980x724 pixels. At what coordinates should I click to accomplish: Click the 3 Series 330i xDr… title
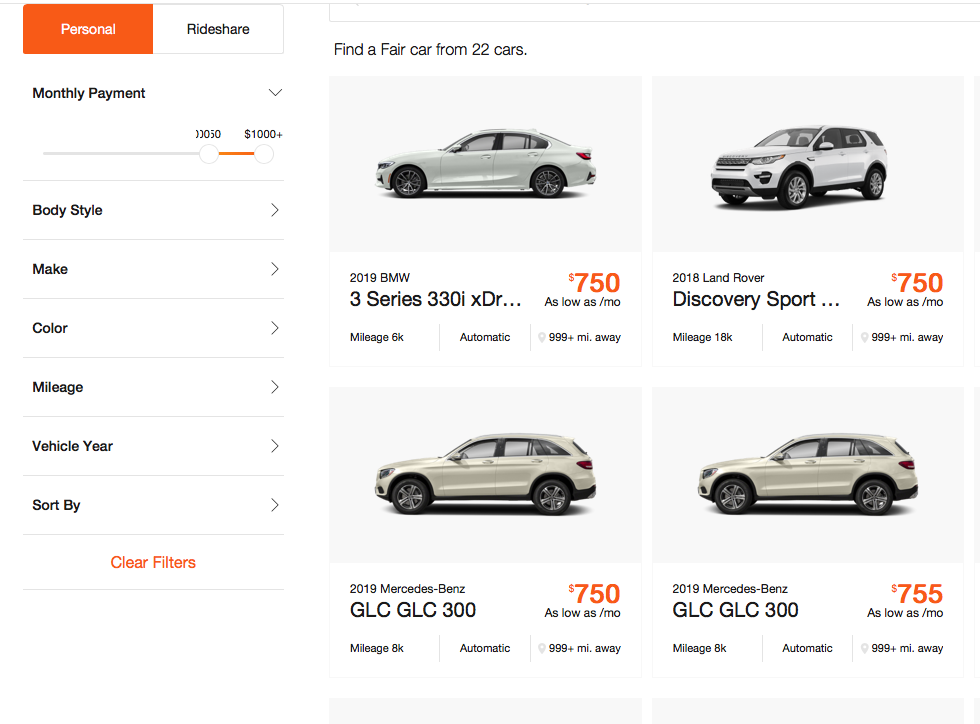click(x=436, y=299)
